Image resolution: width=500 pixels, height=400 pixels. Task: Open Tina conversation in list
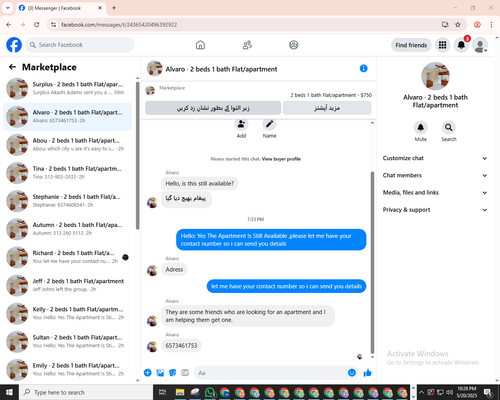click(x=68, y=173)
